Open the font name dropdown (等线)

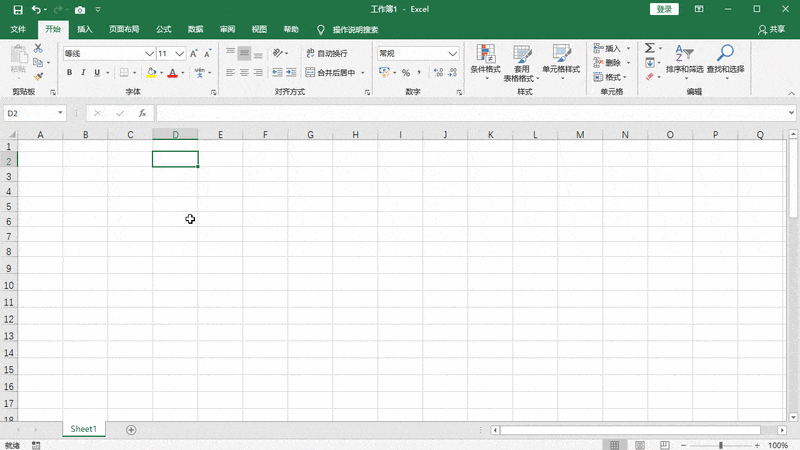click(149, 53)
